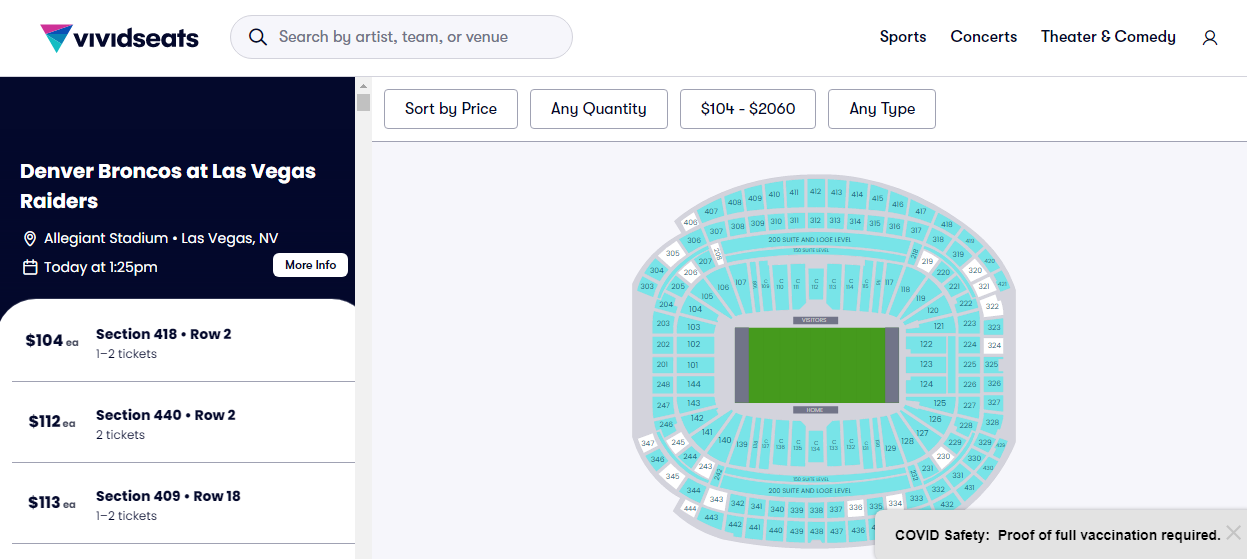
Task: Click the Vivid Seats logo
Action: click(x=119, y=38)
